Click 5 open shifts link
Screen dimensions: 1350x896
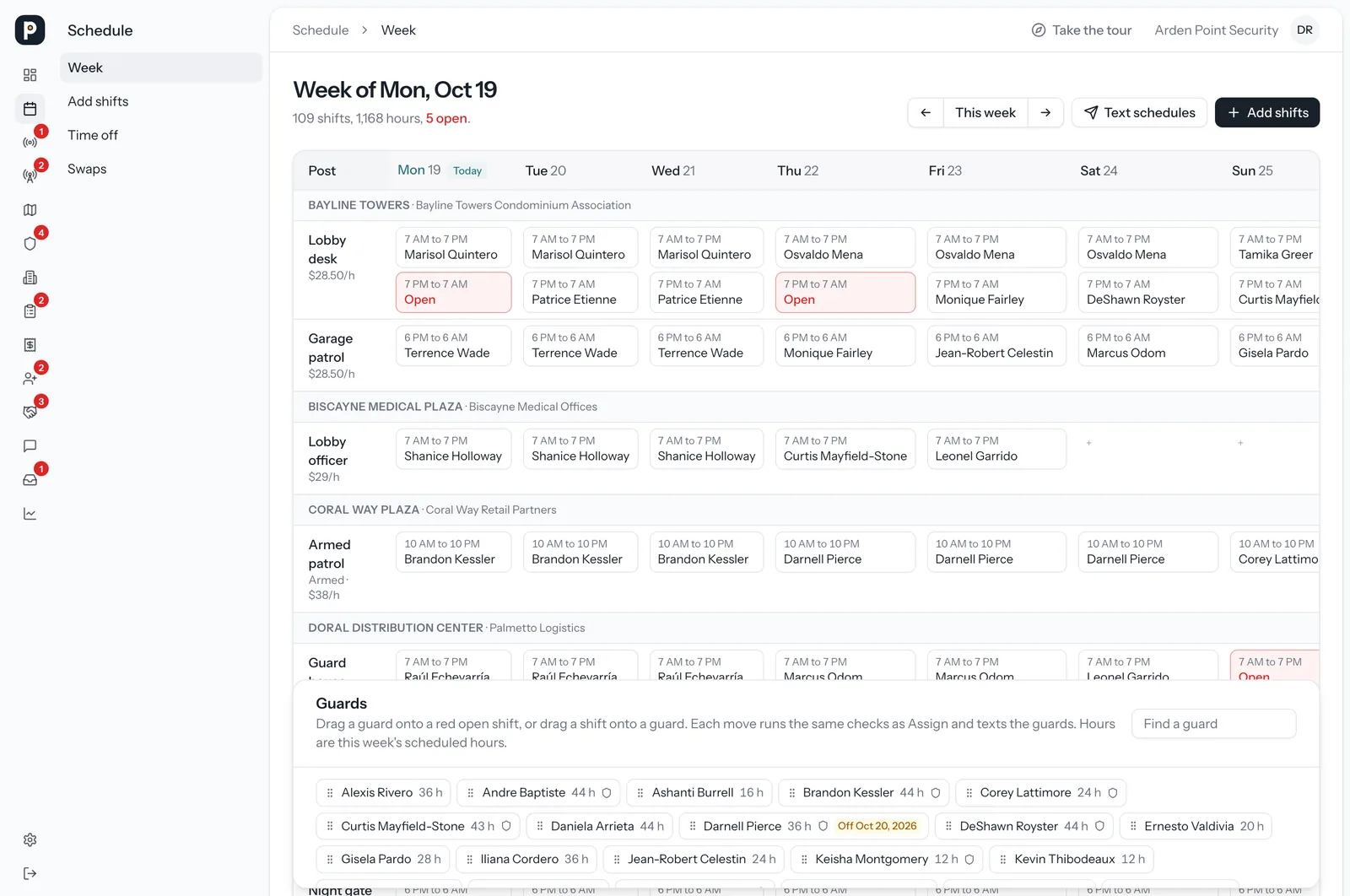[x=446, y=119]
